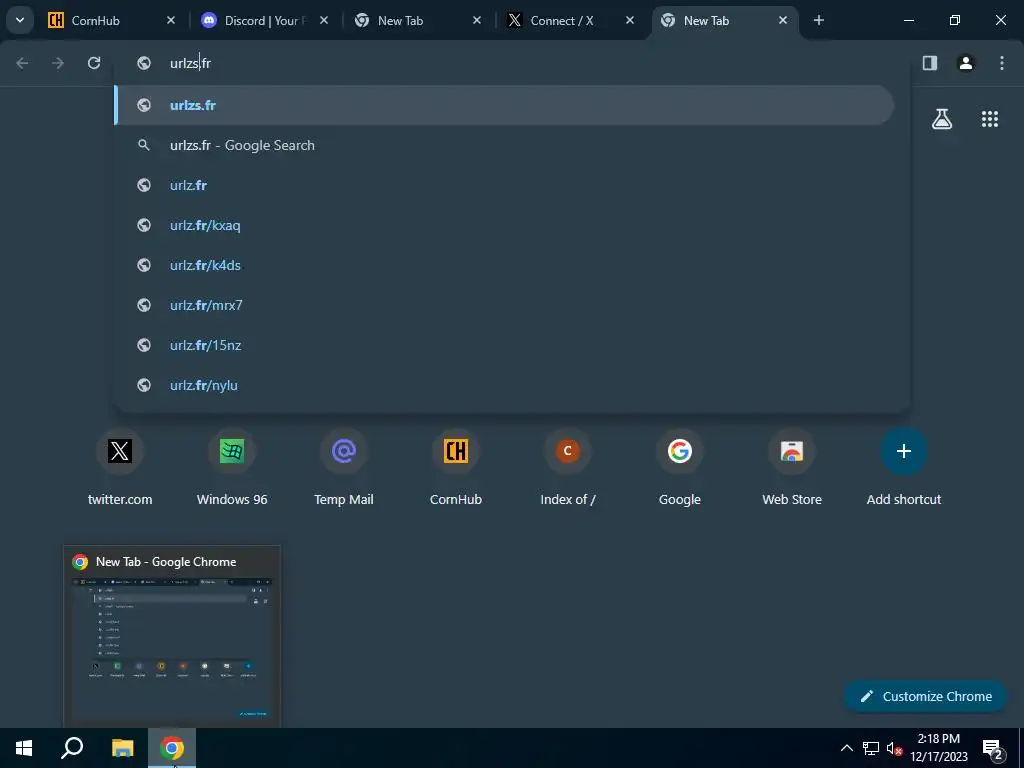
Task: Open Windows taskbar search
Action: point(72,748)
